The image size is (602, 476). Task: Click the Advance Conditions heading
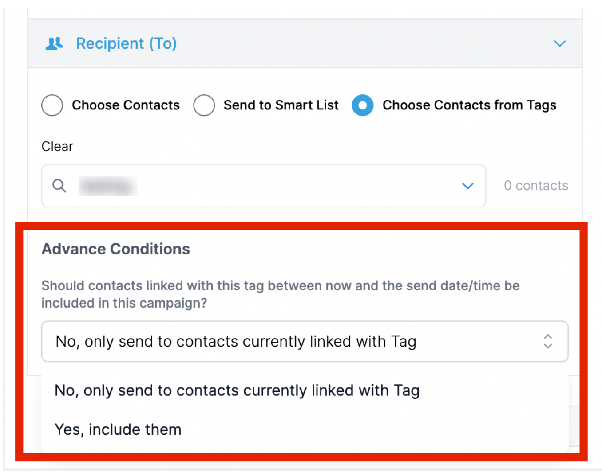point(116,249)
